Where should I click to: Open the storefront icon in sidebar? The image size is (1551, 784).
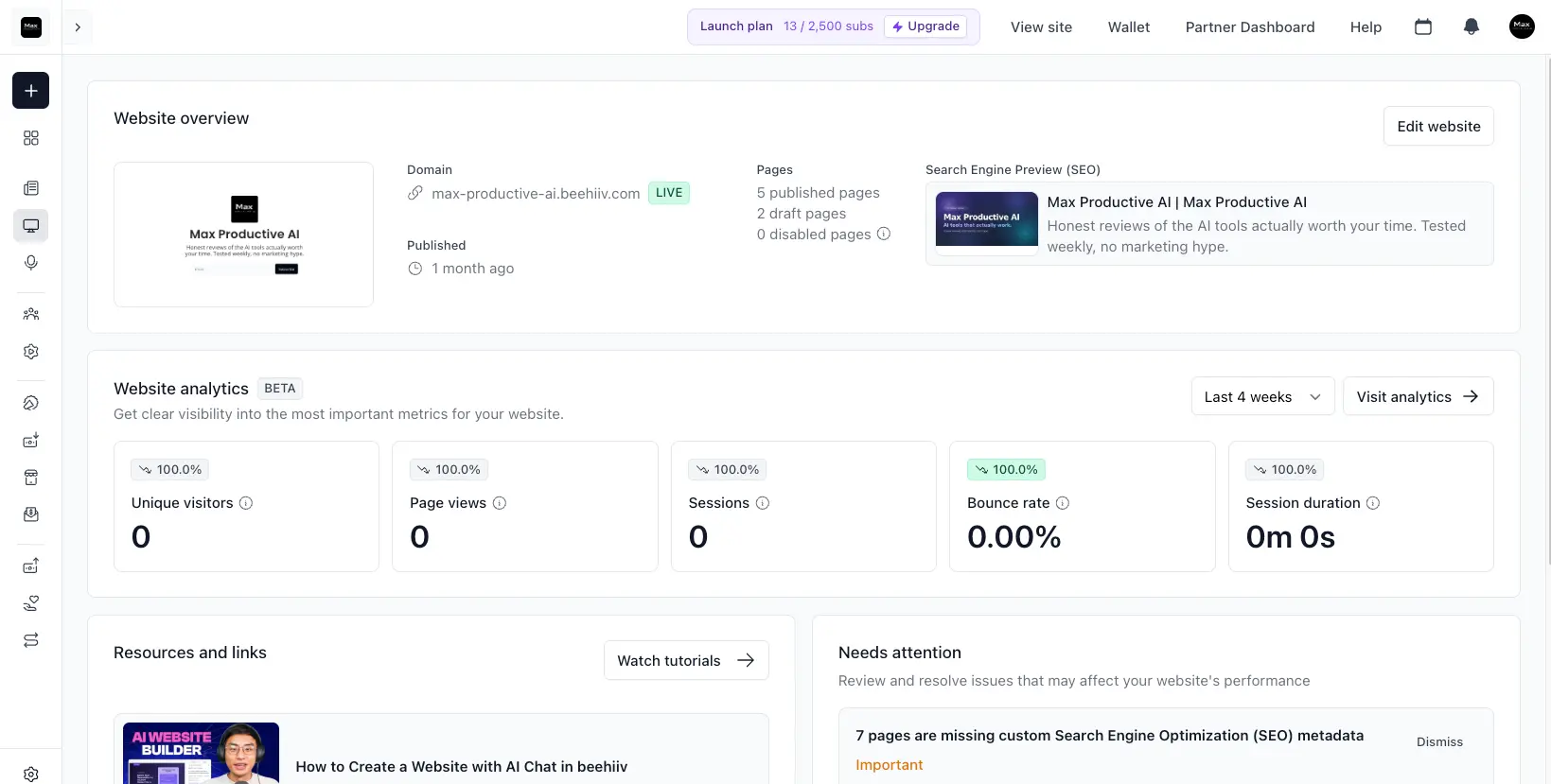30,478
